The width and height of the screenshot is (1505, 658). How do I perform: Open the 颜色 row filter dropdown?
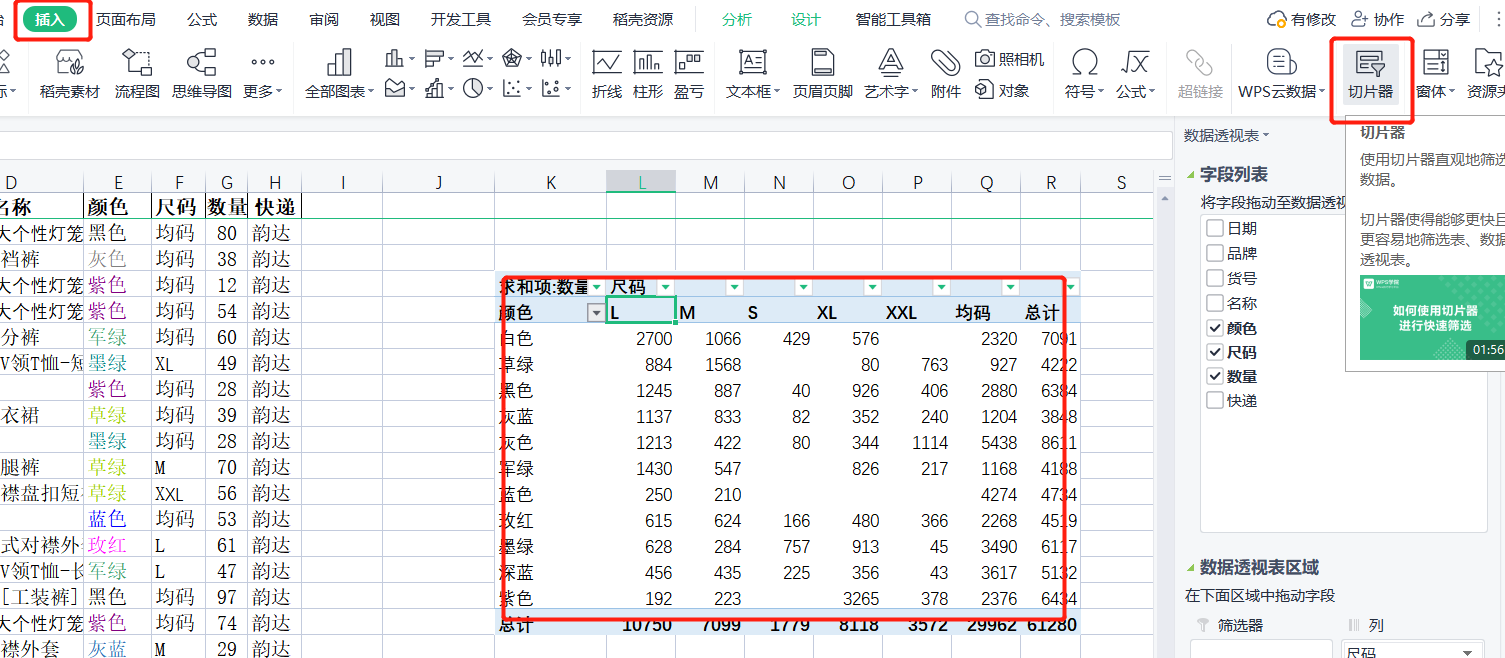tap(596, 313)
